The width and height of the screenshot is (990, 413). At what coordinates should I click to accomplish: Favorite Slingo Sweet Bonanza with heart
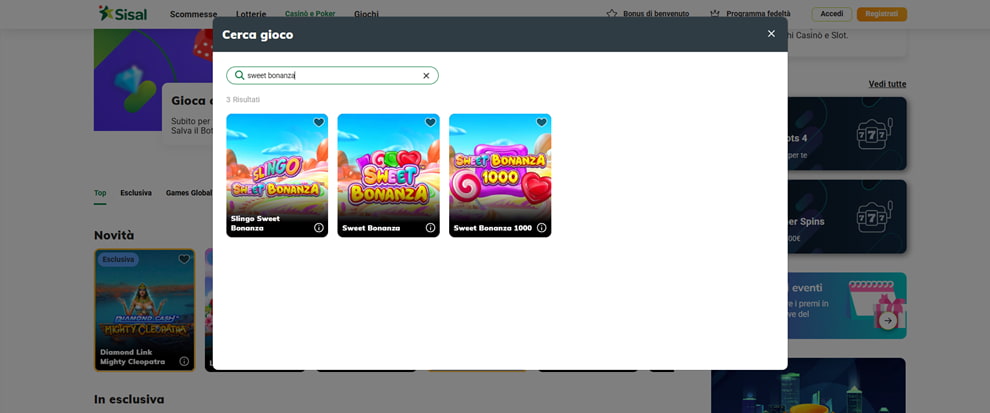pos(319,123)
